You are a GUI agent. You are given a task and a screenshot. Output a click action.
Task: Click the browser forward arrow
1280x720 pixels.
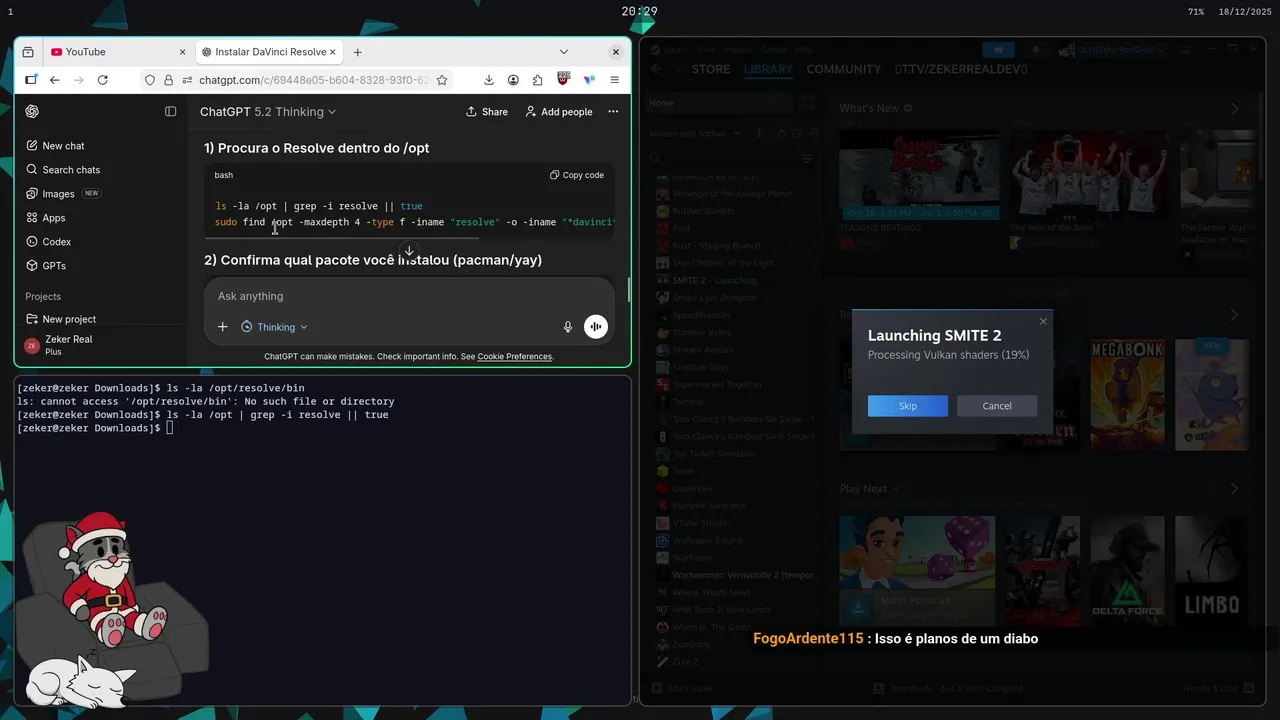[x=78, y=80]
